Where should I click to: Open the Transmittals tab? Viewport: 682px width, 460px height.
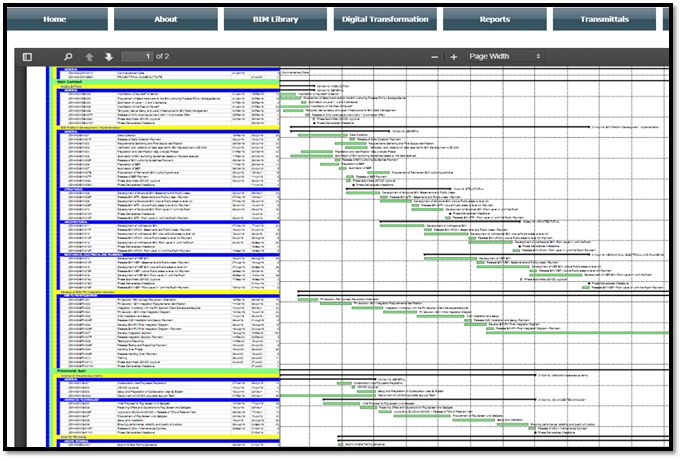point(604,19)
